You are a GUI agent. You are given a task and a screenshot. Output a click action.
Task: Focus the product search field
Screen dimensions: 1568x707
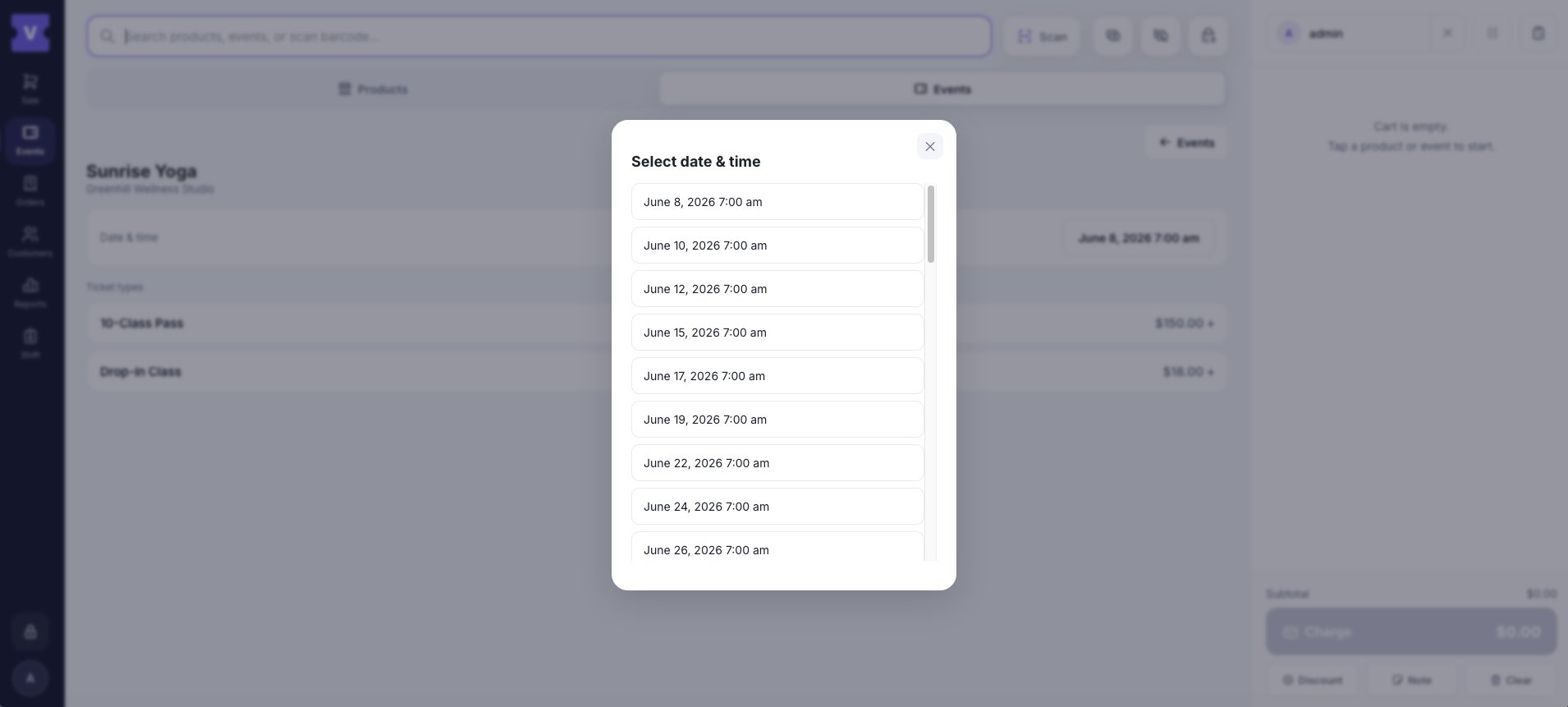539,36
